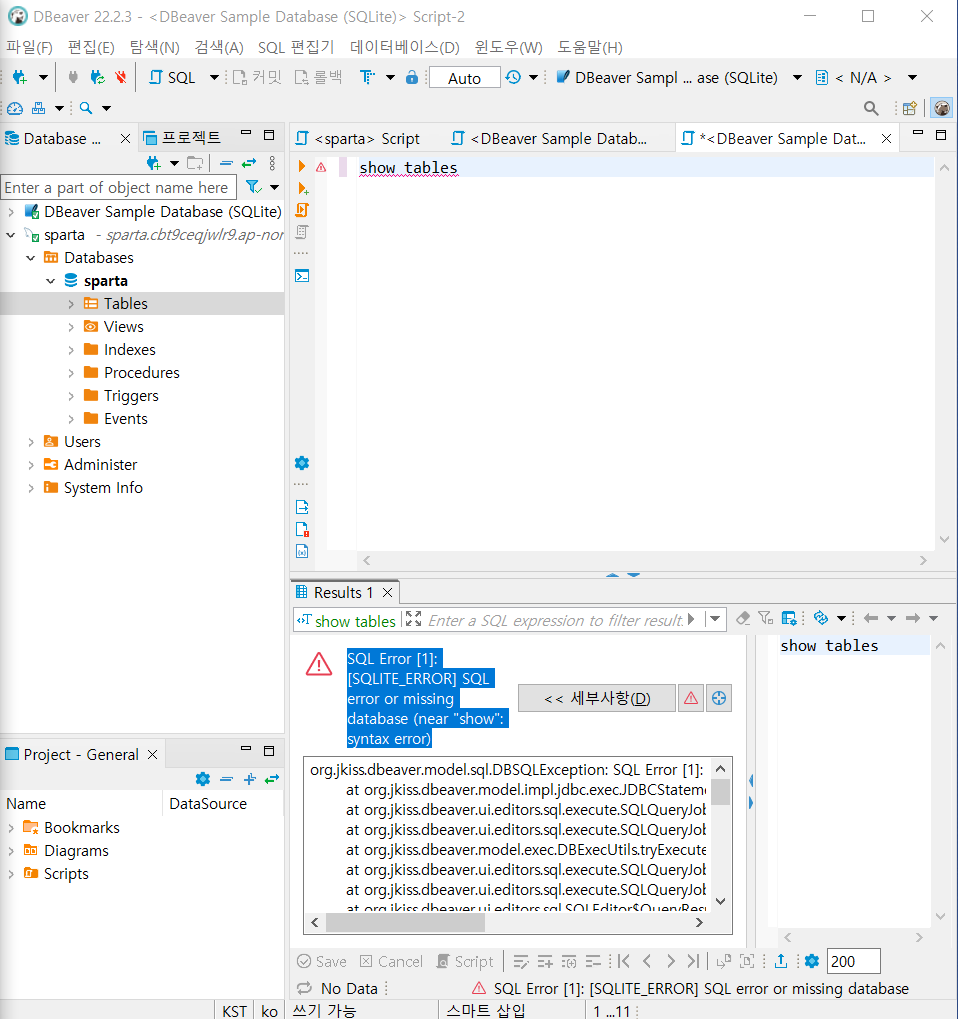The image size is (958, 1019).
Task: Open a new SQL script editor
Action: coord(172,77)
